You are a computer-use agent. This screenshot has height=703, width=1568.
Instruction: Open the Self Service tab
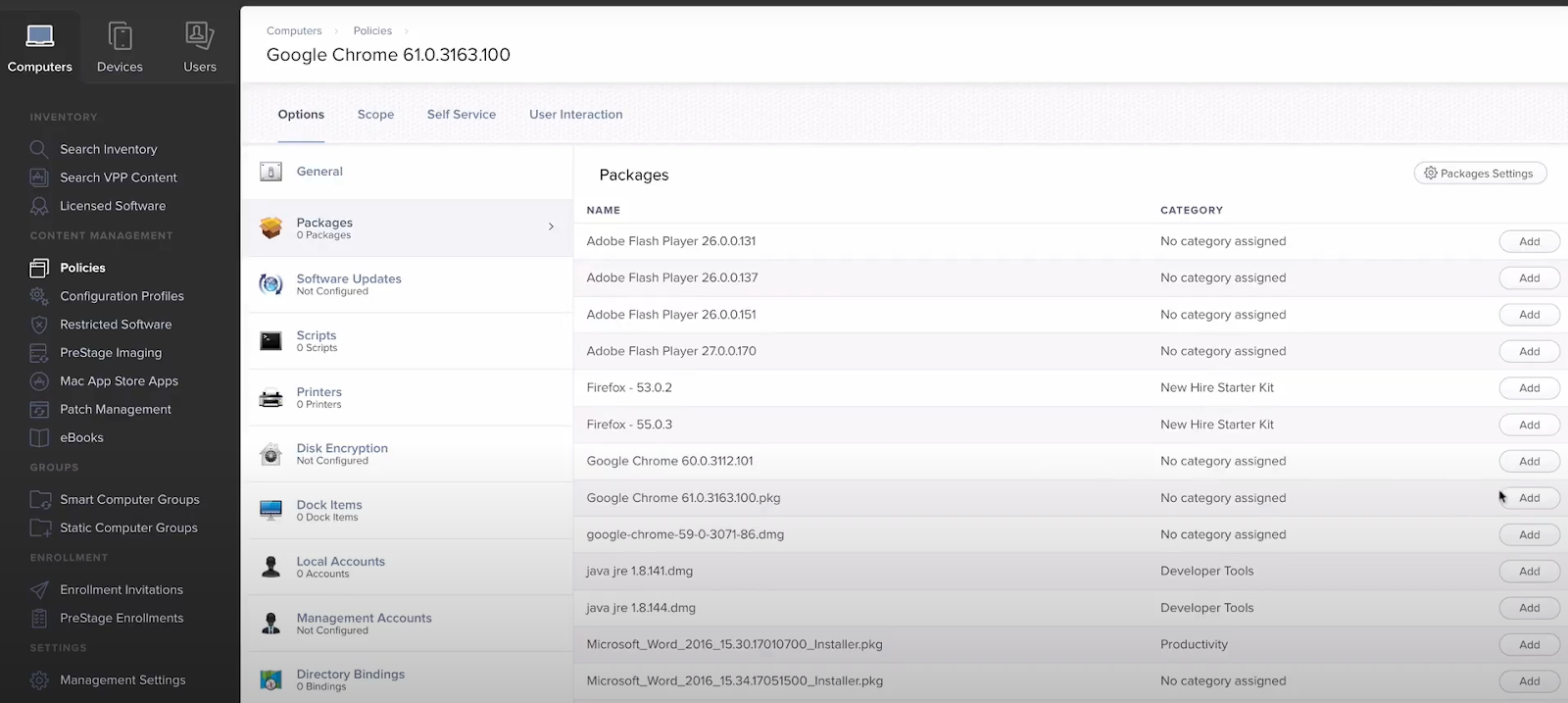click(x=462, y=115)
